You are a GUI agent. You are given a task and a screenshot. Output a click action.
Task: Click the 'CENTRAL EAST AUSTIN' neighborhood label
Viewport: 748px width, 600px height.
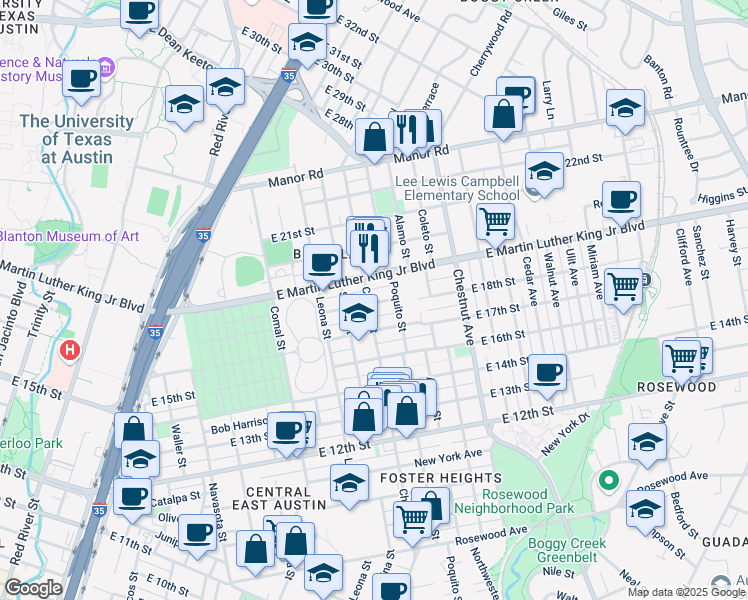coord(279,498)
